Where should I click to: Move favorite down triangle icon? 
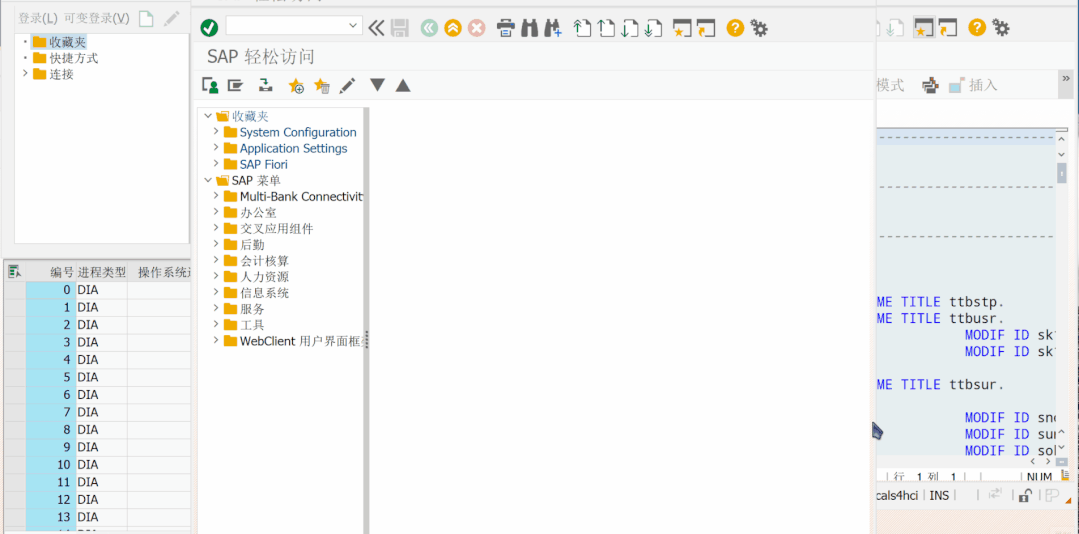click(x=377, y=85)
